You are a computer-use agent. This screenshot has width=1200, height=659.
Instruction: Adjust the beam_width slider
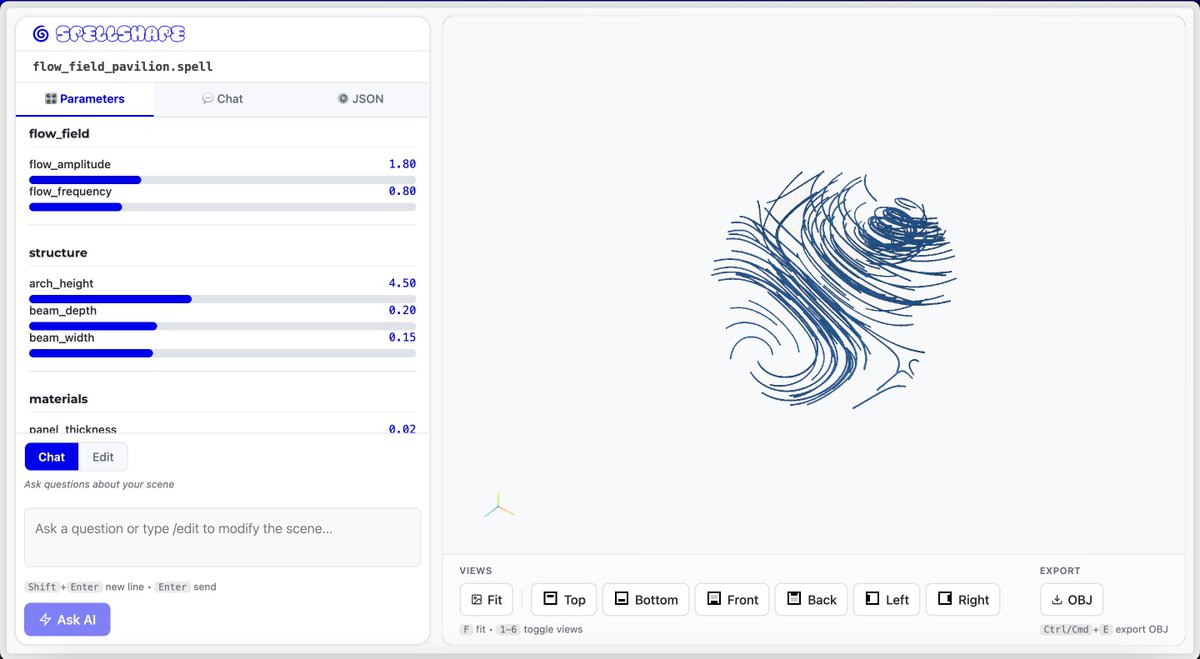[222, 353]
